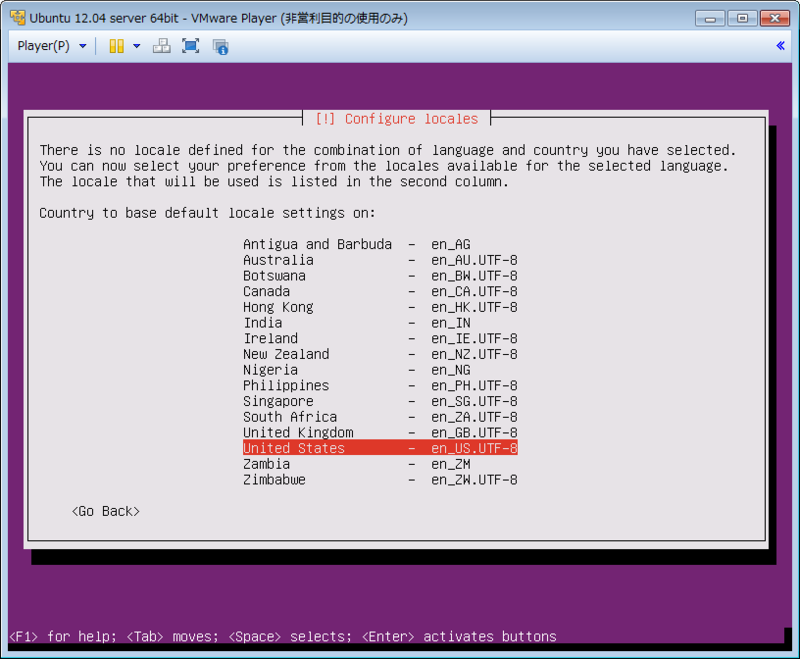Click the F1 help hint text at the bottom
The image size is (800, 659).
coord(63,637)
